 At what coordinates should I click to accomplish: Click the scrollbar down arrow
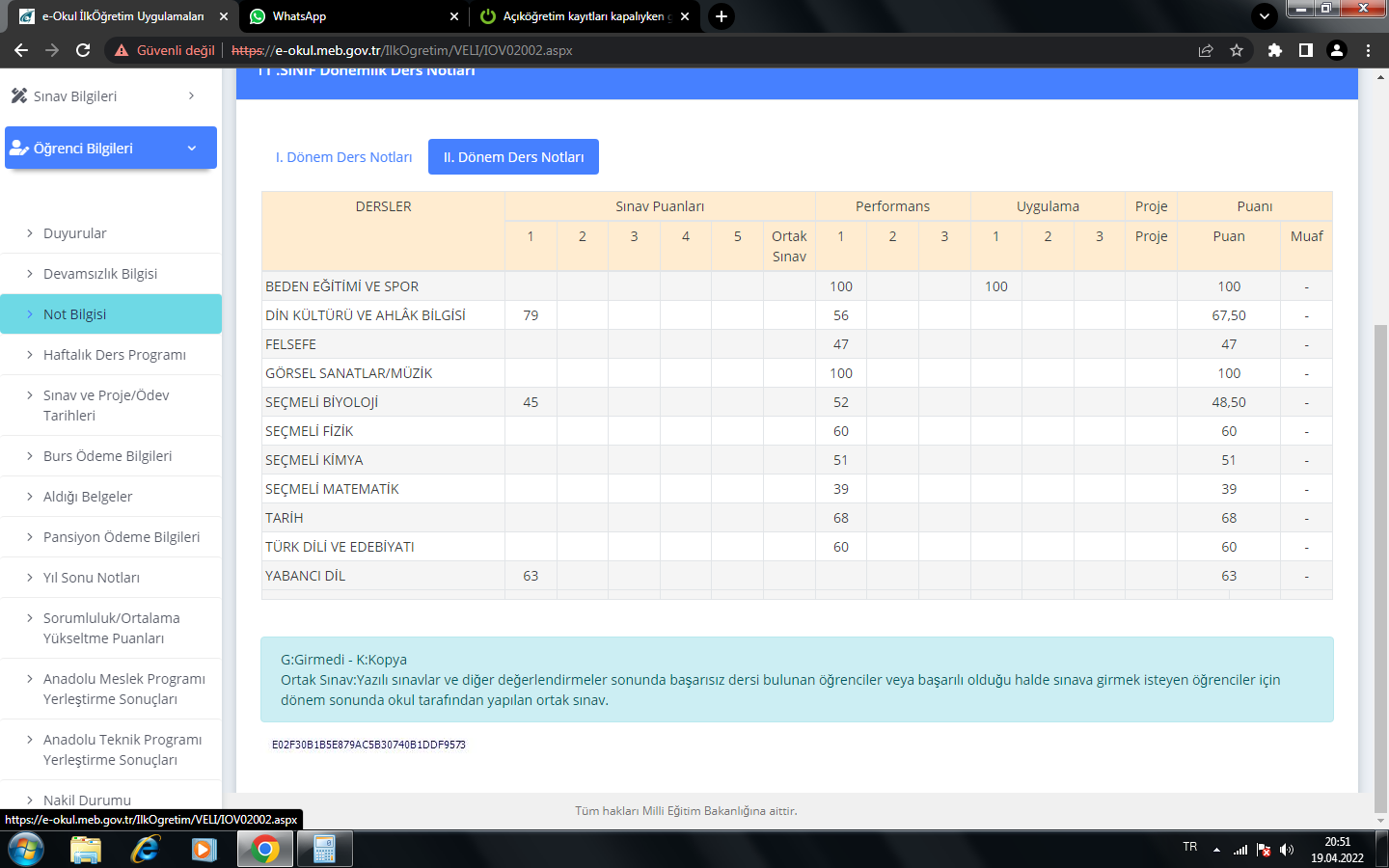coord(1380,820)
